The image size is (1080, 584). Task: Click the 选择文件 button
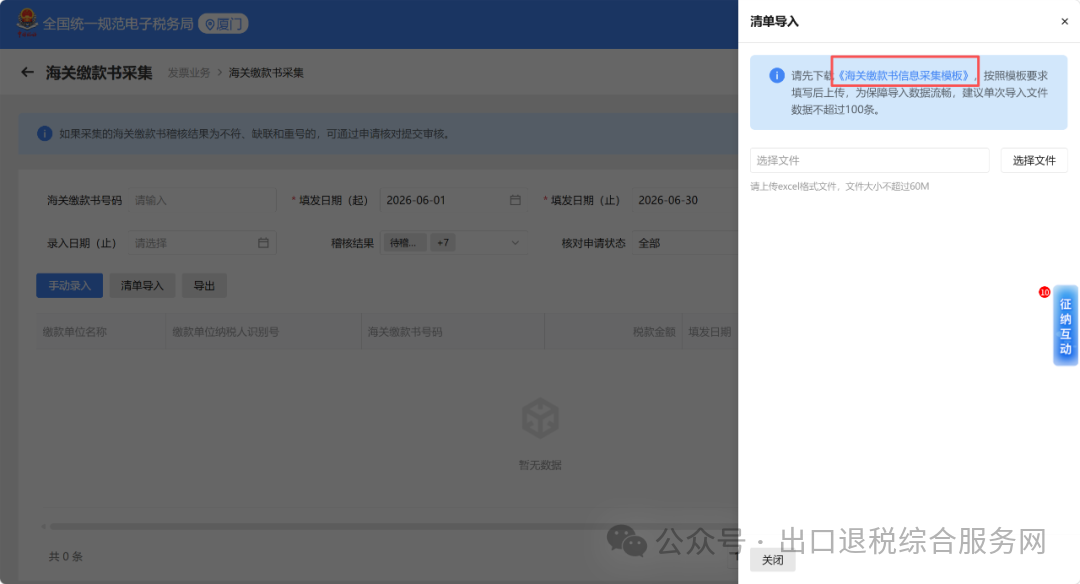(1034, 160)
